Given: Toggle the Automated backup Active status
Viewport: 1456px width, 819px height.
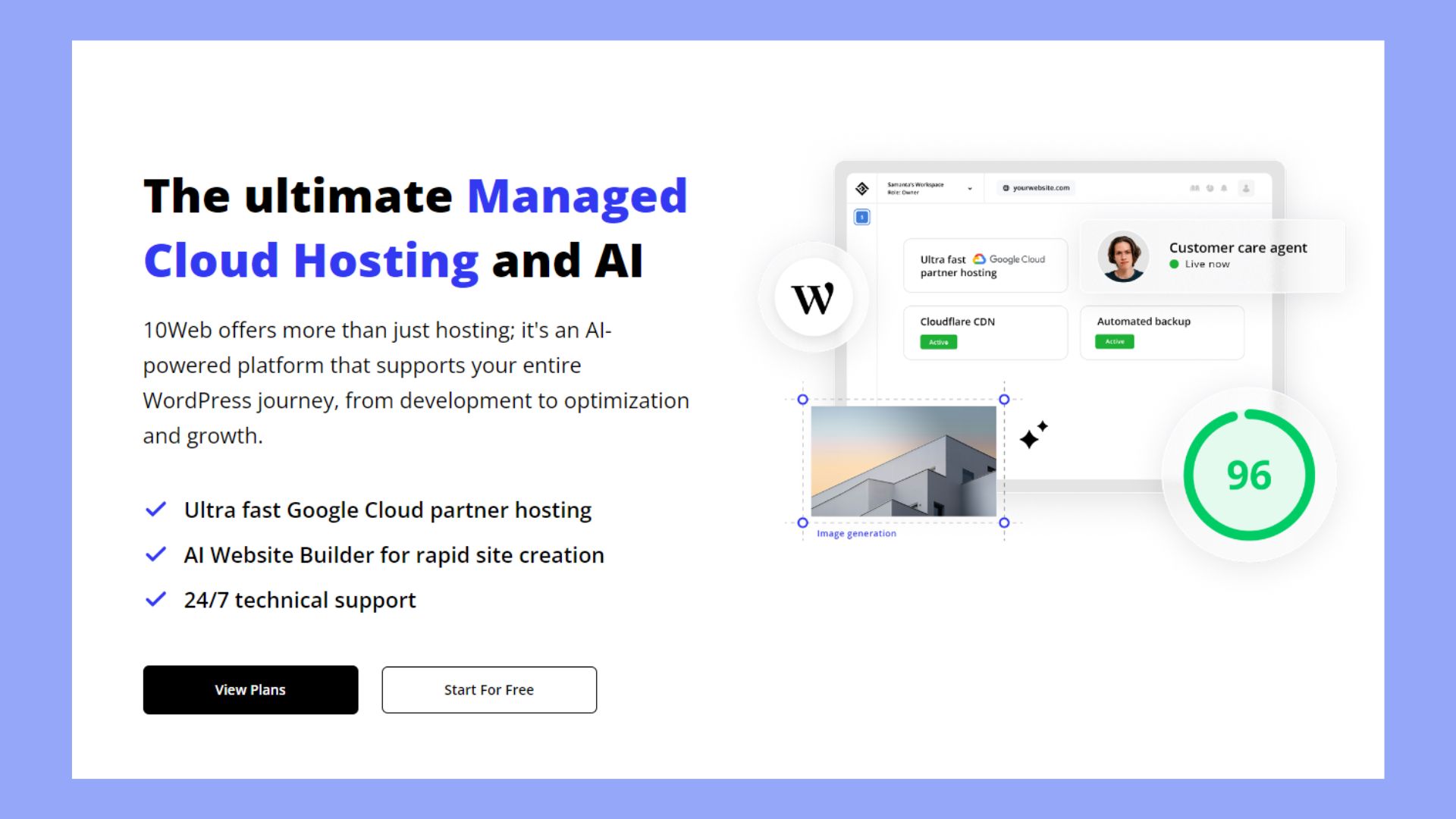Looking at the screenshot, I should pyautogui.click(x=1114, y=342).
